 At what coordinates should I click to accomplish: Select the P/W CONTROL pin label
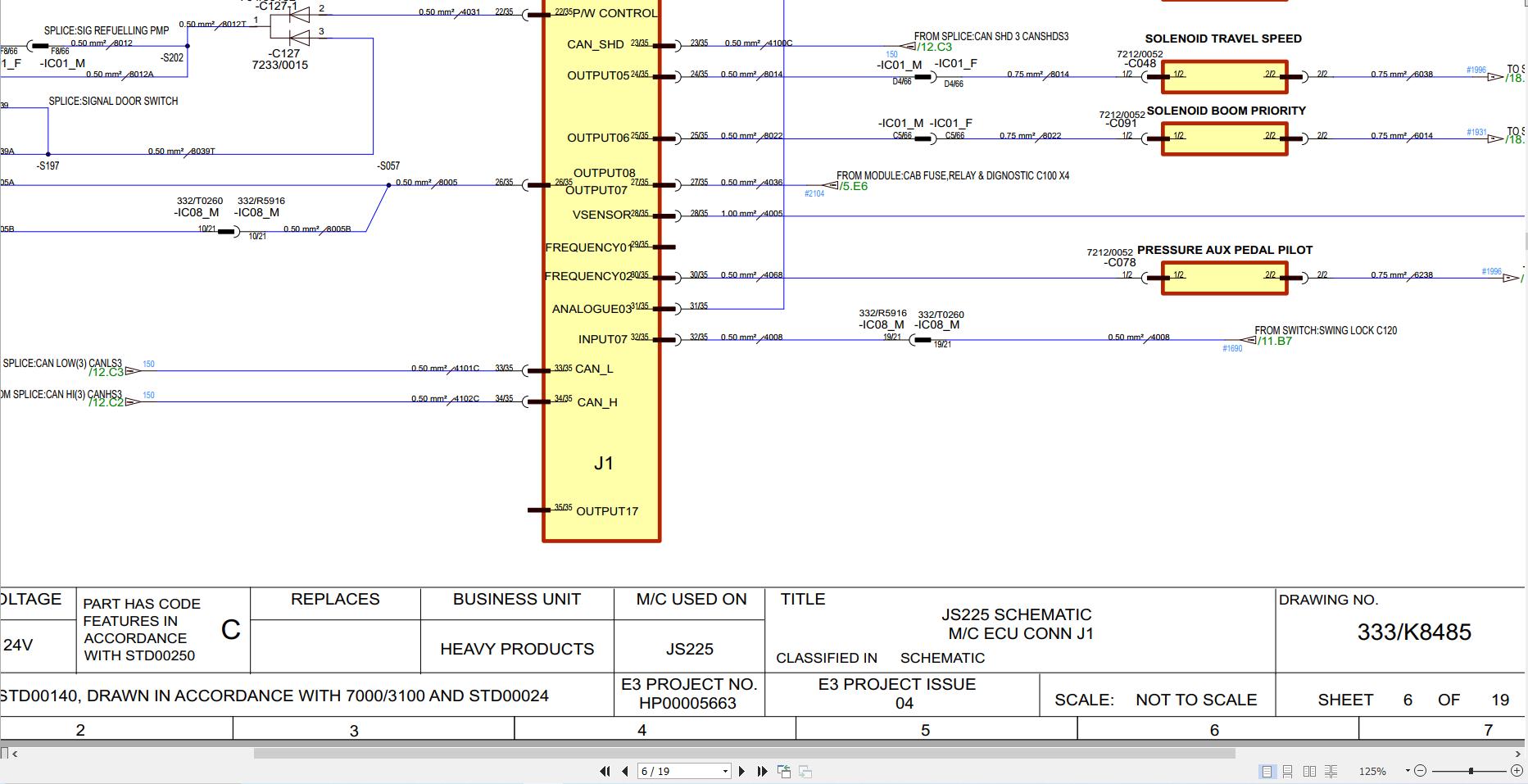[x=614, y=13]
